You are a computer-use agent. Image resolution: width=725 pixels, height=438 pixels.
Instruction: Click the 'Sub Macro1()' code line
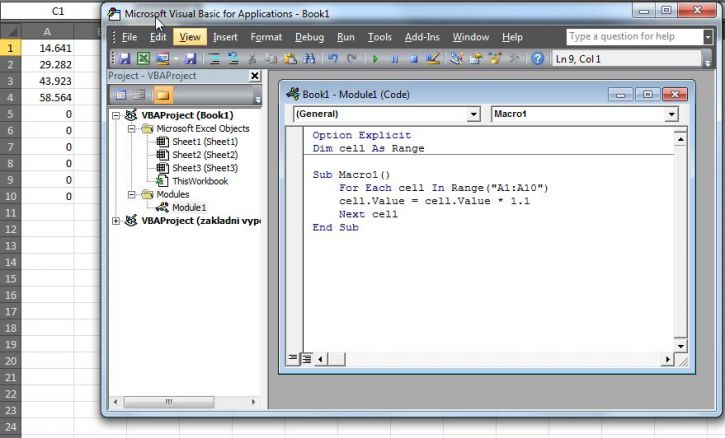(x=351, y=175)
